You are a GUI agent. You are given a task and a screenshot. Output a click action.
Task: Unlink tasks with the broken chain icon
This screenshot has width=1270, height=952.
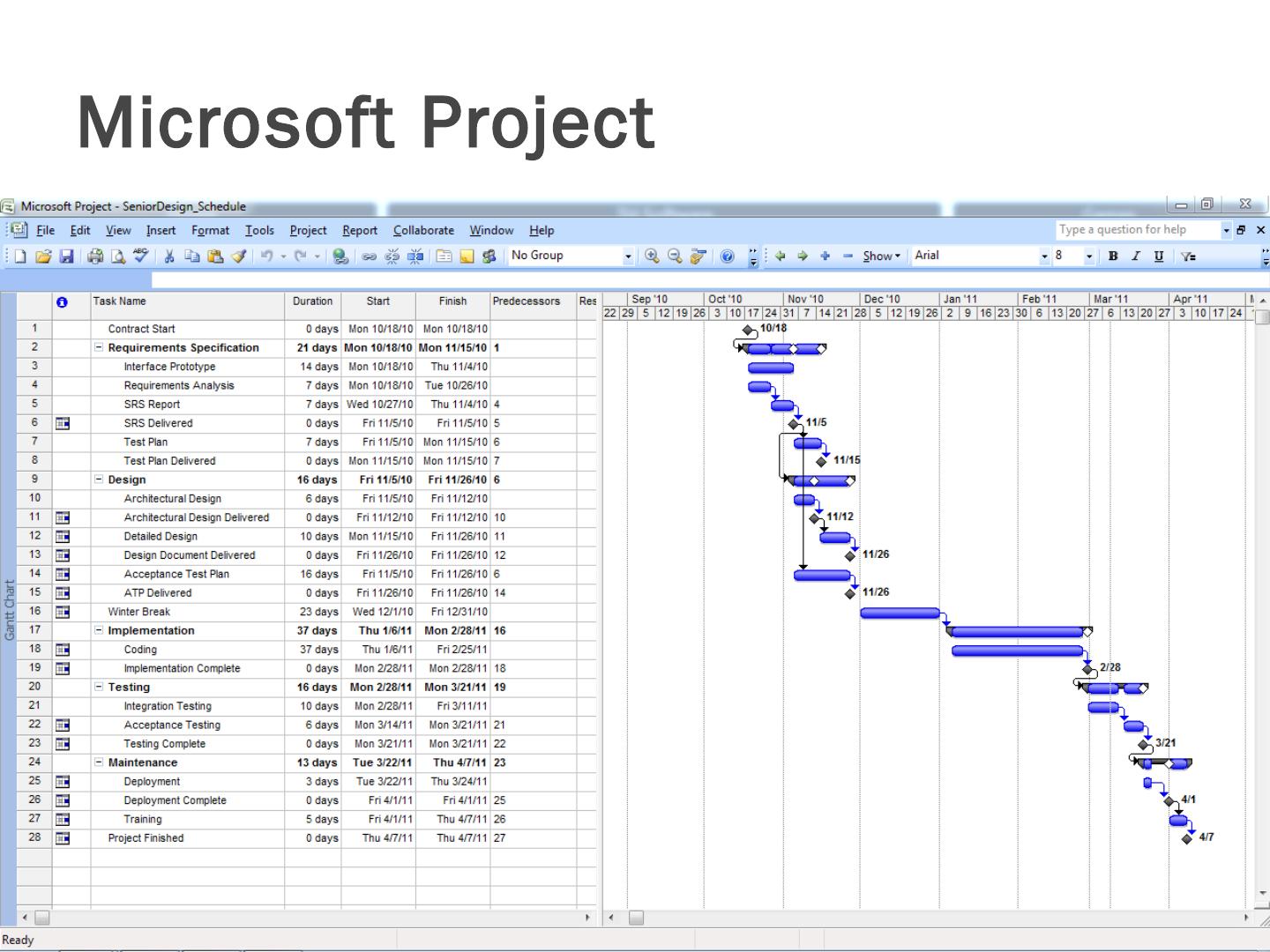pos(392,257)
